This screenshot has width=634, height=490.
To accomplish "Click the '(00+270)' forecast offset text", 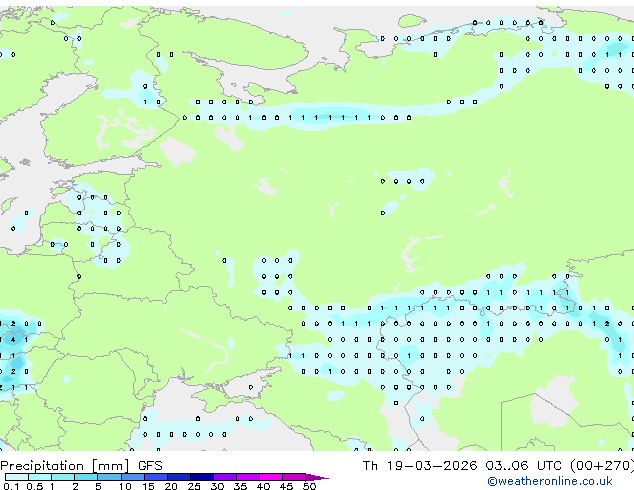I will pyautogui.click(x=602, y=466).
